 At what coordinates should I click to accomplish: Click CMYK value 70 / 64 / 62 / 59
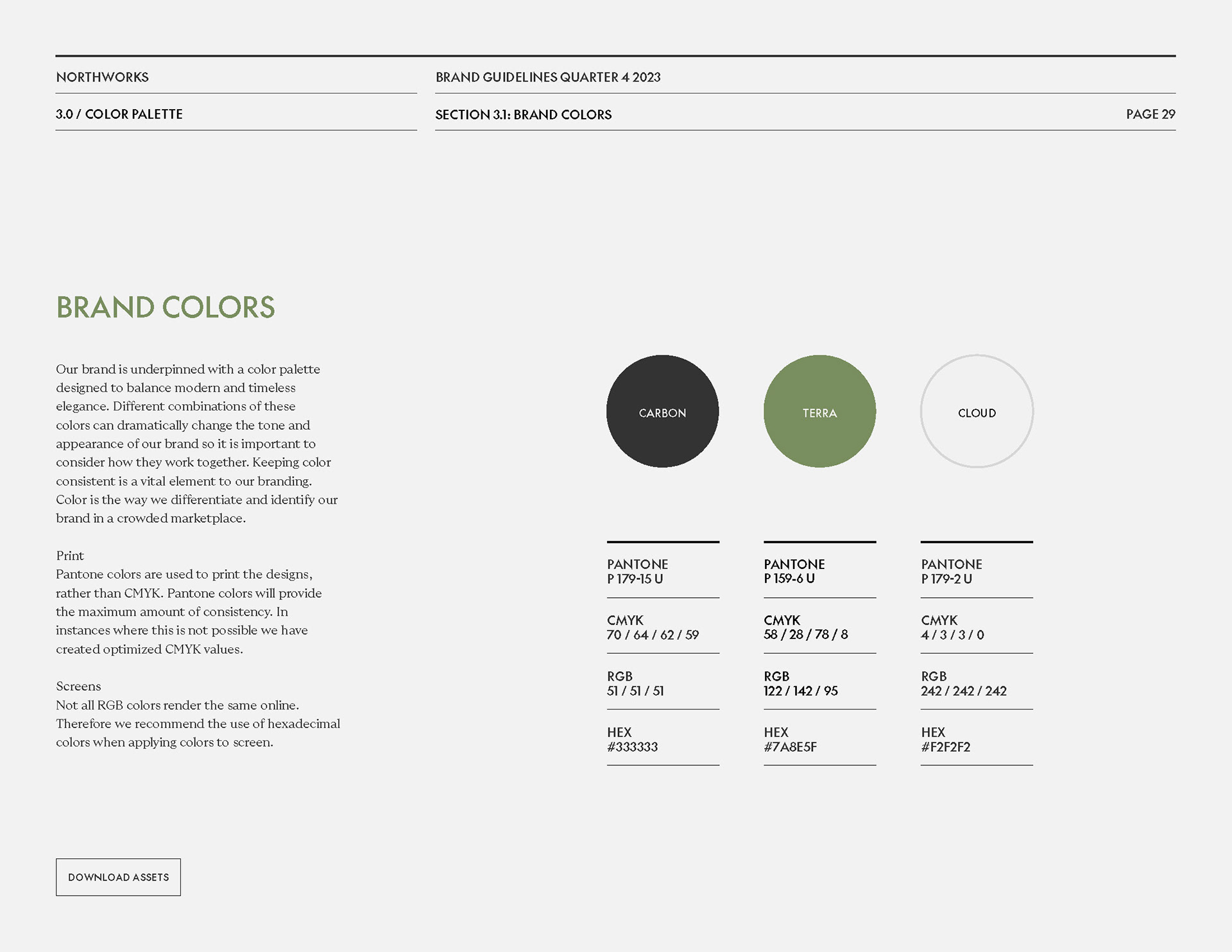click(x=653, y=634)
